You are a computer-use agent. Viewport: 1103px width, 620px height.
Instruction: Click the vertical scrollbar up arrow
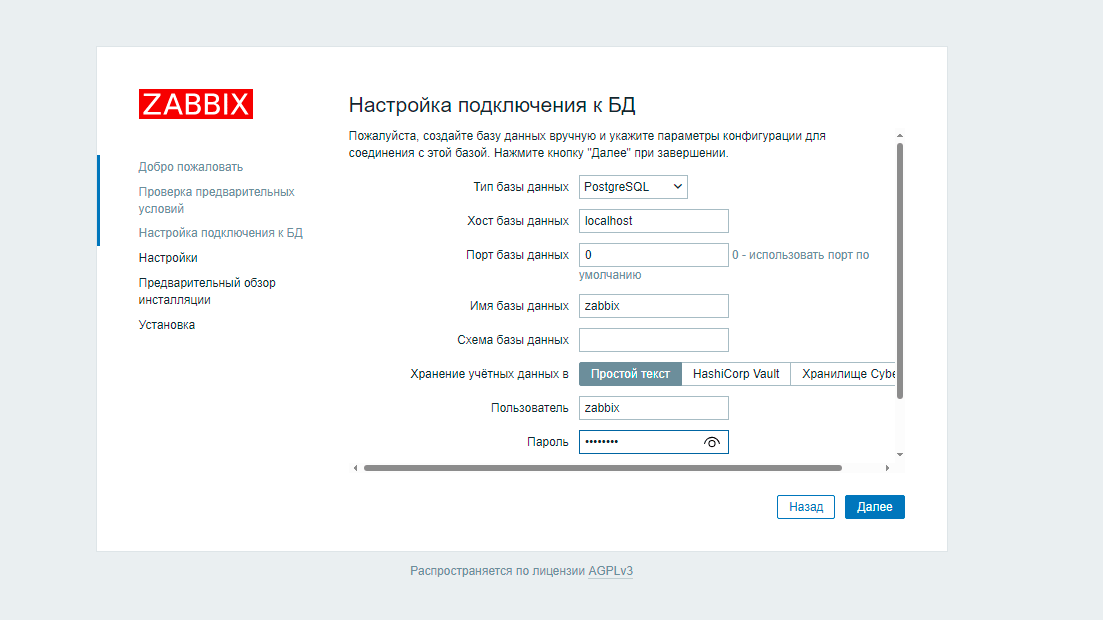900,135
